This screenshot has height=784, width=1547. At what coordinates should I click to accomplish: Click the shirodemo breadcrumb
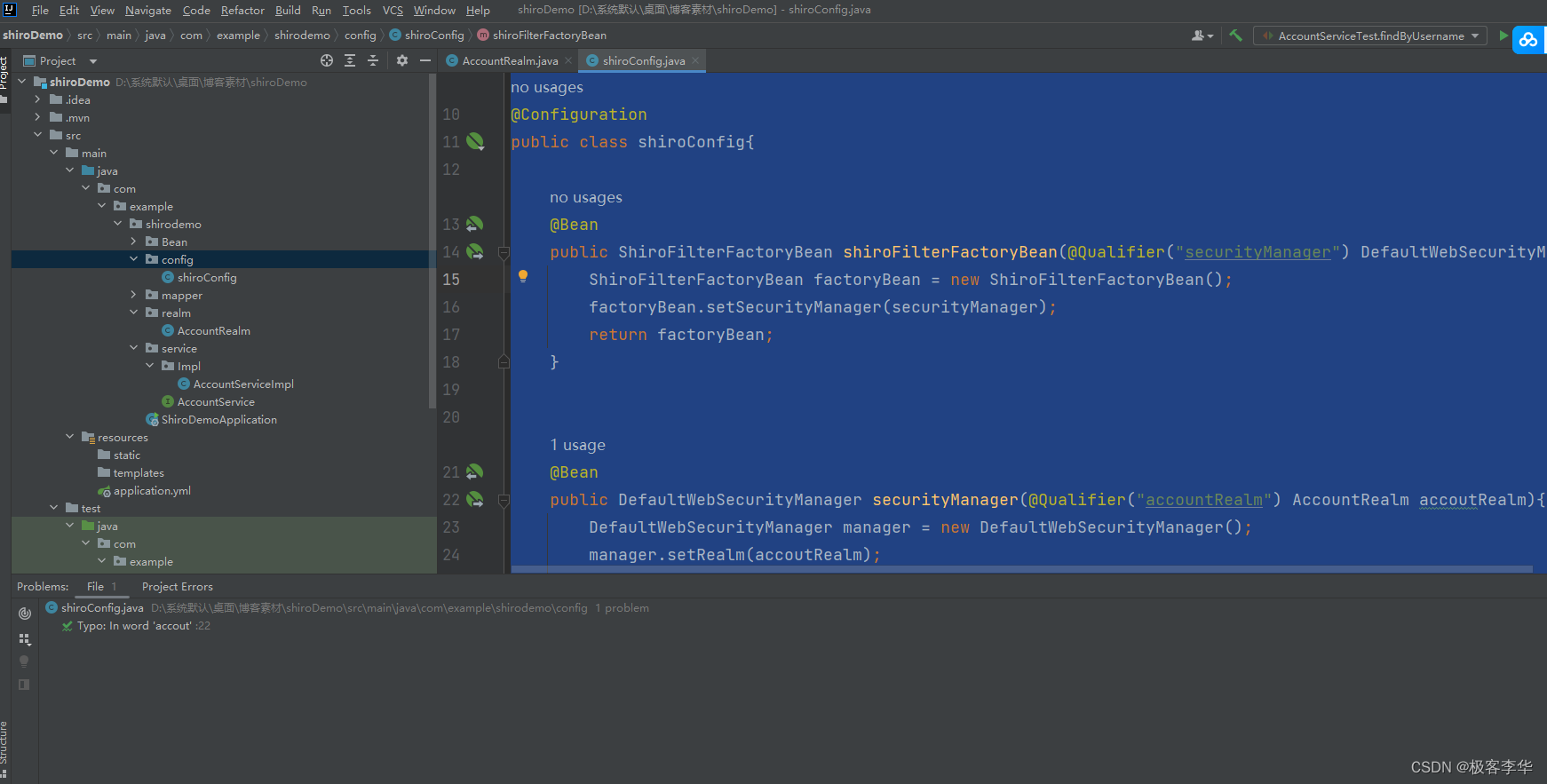coord(302,36)
